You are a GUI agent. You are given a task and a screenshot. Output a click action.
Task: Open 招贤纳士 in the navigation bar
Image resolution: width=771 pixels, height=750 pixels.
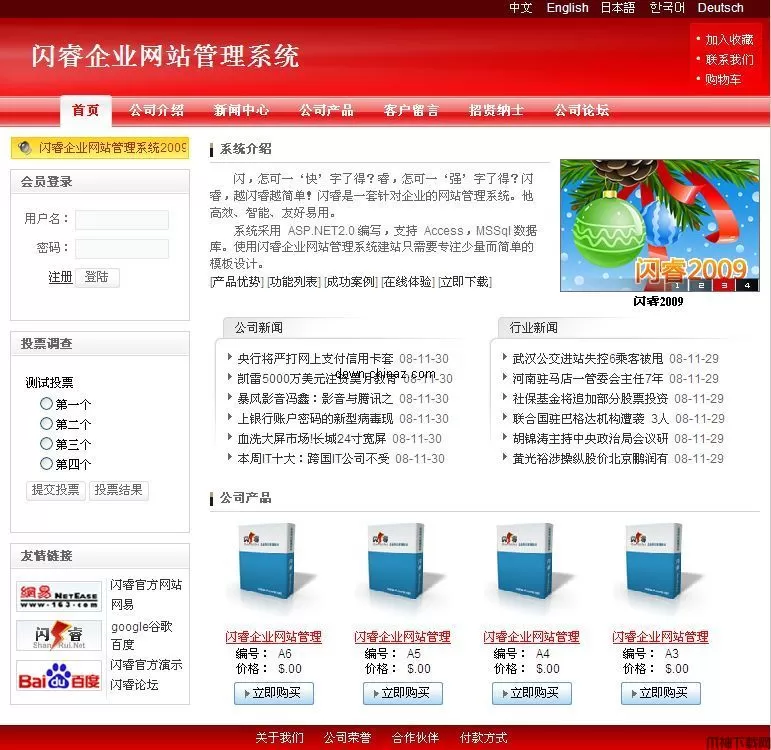496,110
